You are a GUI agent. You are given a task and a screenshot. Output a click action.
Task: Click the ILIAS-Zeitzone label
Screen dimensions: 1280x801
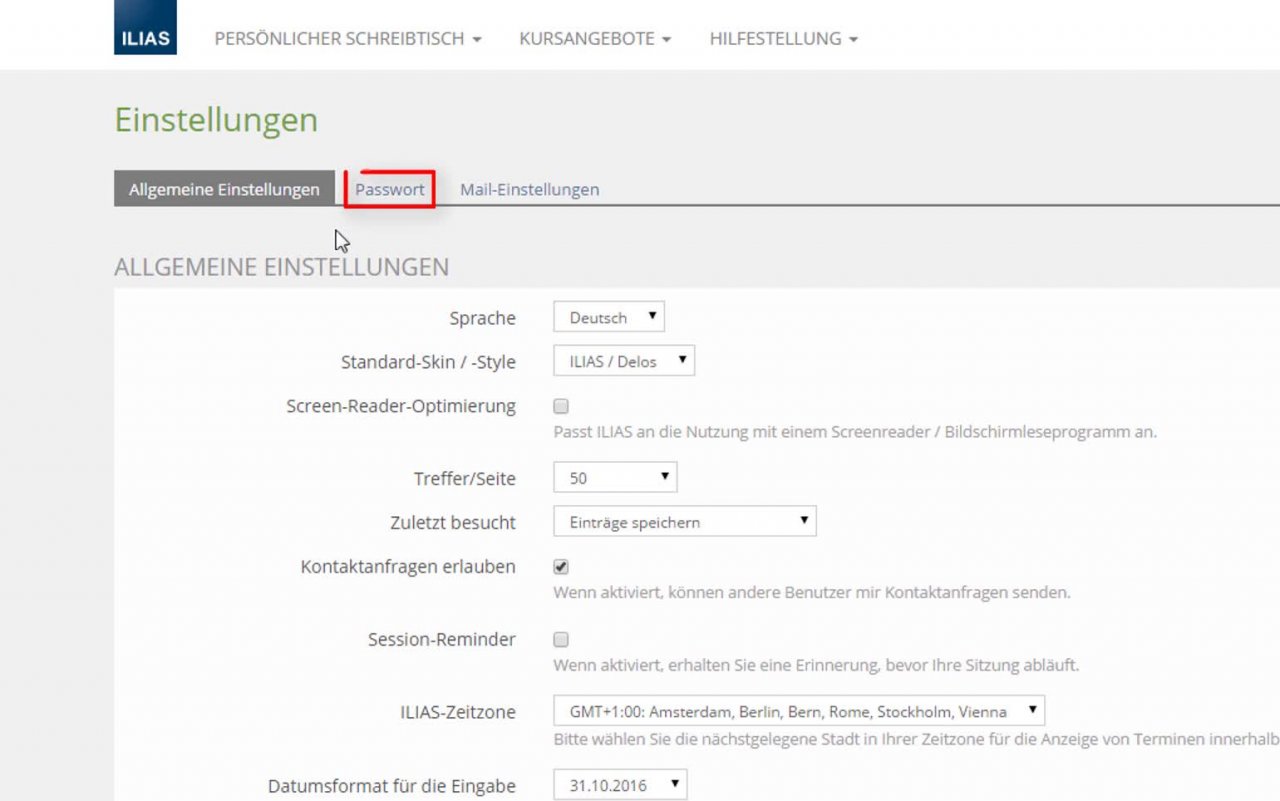coord(457,712)
